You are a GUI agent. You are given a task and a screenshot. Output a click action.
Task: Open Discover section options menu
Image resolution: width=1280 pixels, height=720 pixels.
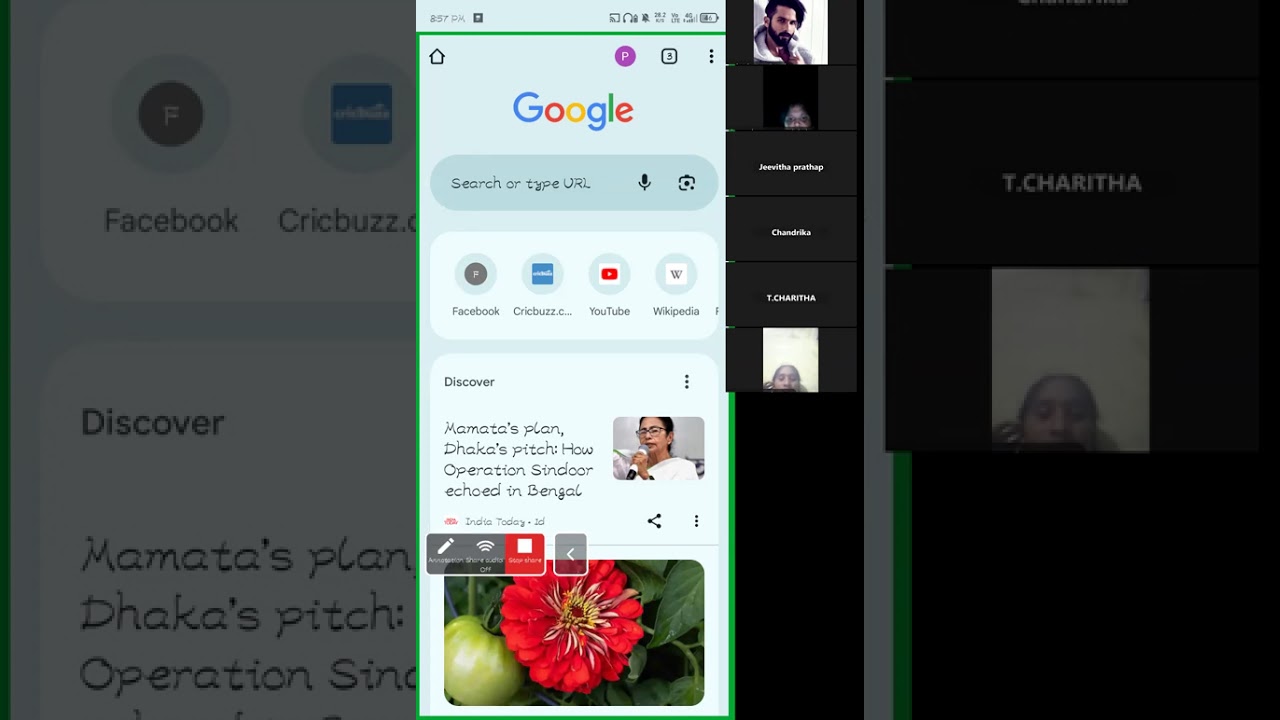pos(686,382)
